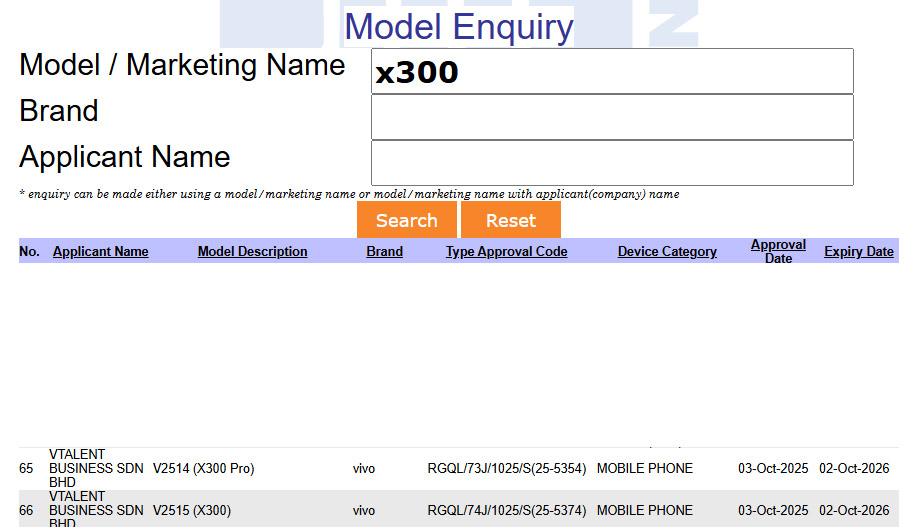Select the V2514 (X300 Pro) model cell

click(203, 468)
